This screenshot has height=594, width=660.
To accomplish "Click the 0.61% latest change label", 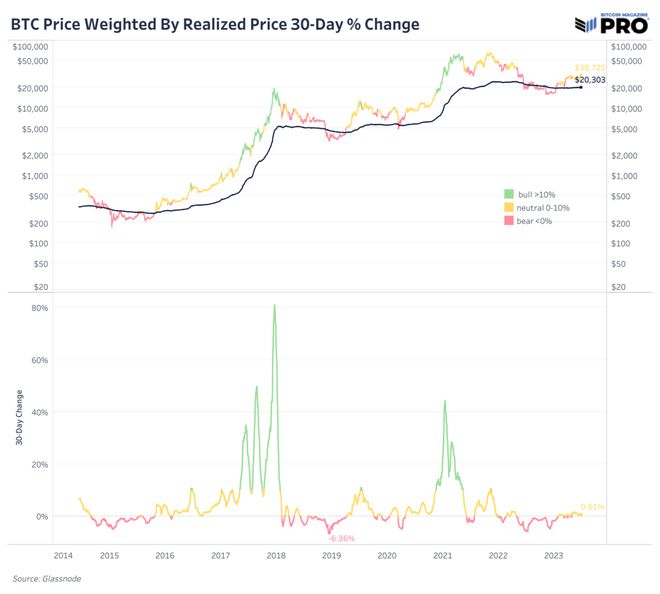I will 592,507.
